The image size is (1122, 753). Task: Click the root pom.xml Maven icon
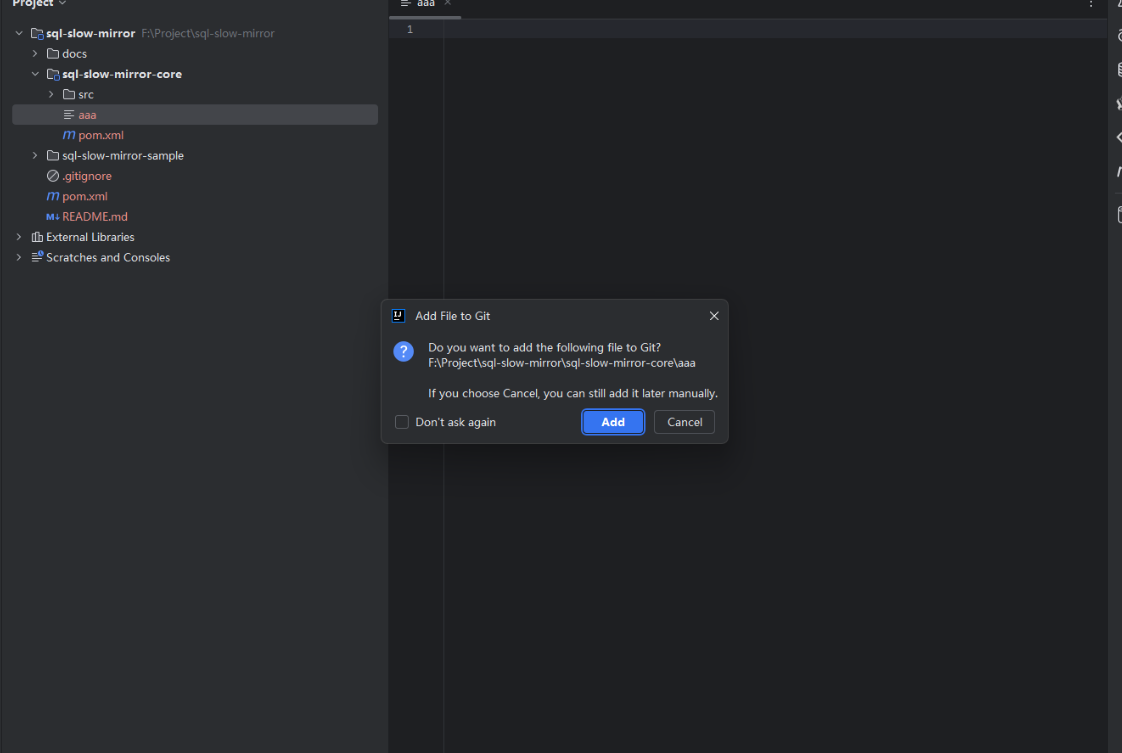(53, 196)
